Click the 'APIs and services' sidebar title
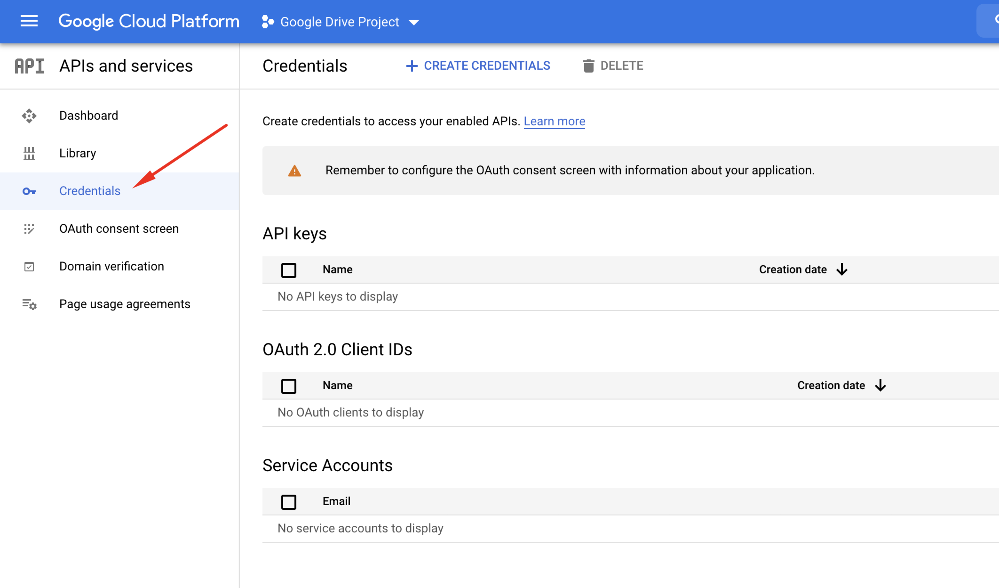Viewport: 999px width, 588px height. [126, 66]
